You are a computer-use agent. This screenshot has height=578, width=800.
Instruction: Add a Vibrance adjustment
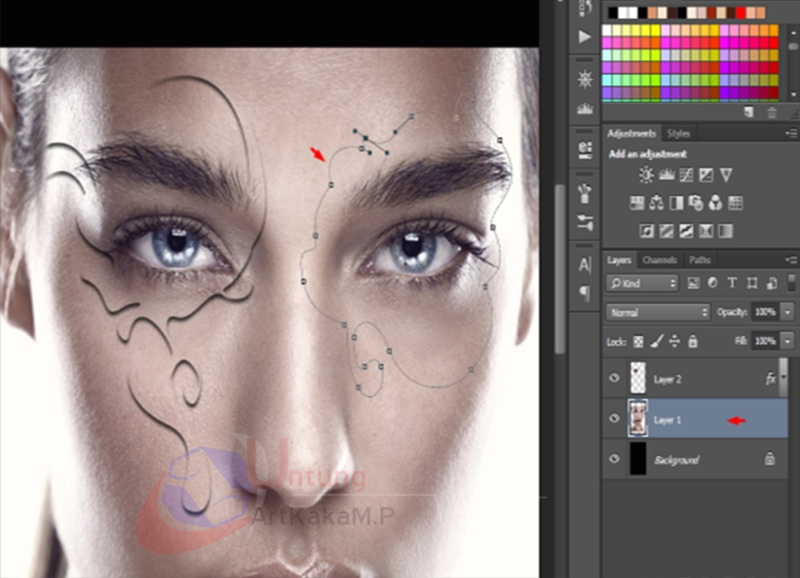(726, 175)
